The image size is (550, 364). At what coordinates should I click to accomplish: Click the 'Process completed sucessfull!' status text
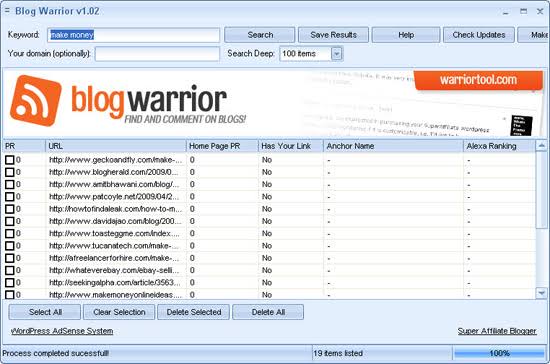click(x=55, y=353)
